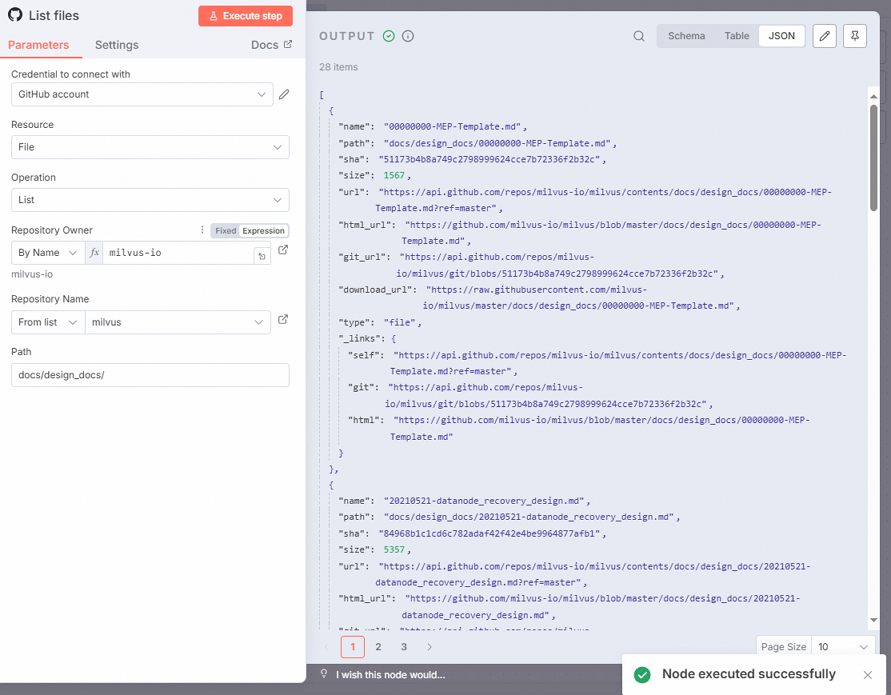The image size is (891, 695).
Task: Click the 28 items count label
Action: [x=339, y=67]
